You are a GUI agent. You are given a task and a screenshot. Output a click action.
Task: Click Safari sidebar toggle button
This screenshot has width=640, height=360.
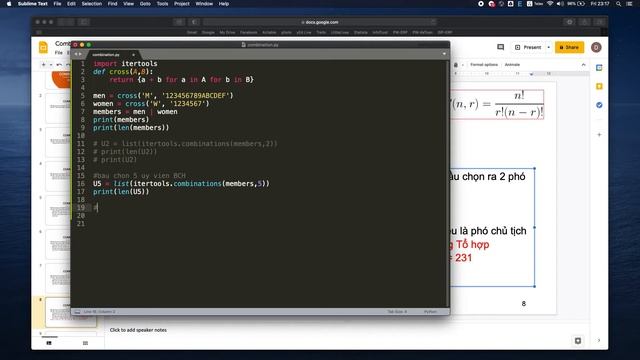tap(84, 22)
